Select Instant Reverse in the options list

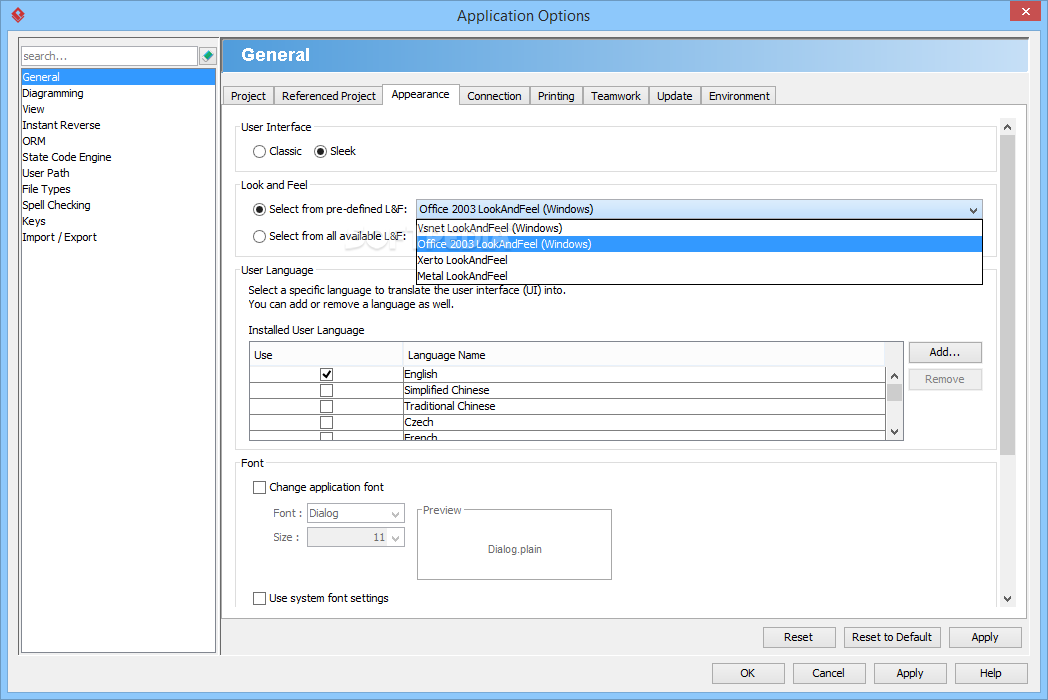click(x=118, y=125)
